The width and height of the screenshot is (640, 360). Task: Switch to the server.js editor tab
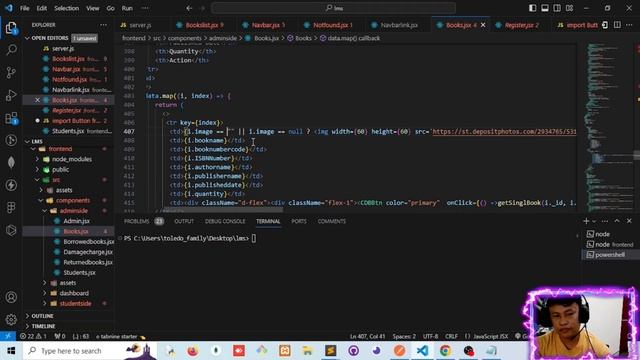click(140, 25)
